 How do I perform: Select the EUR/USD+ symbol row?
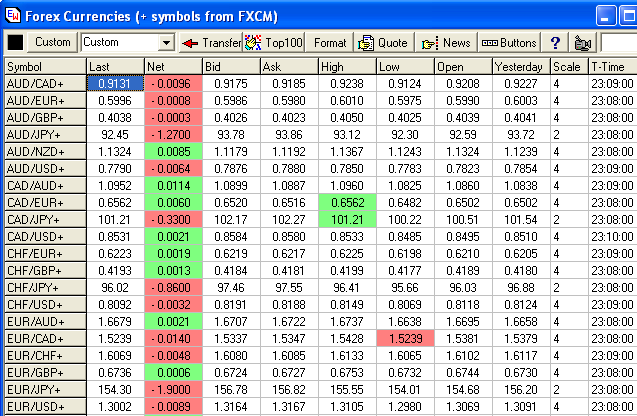pyautogui.click(x=42, y=406)
